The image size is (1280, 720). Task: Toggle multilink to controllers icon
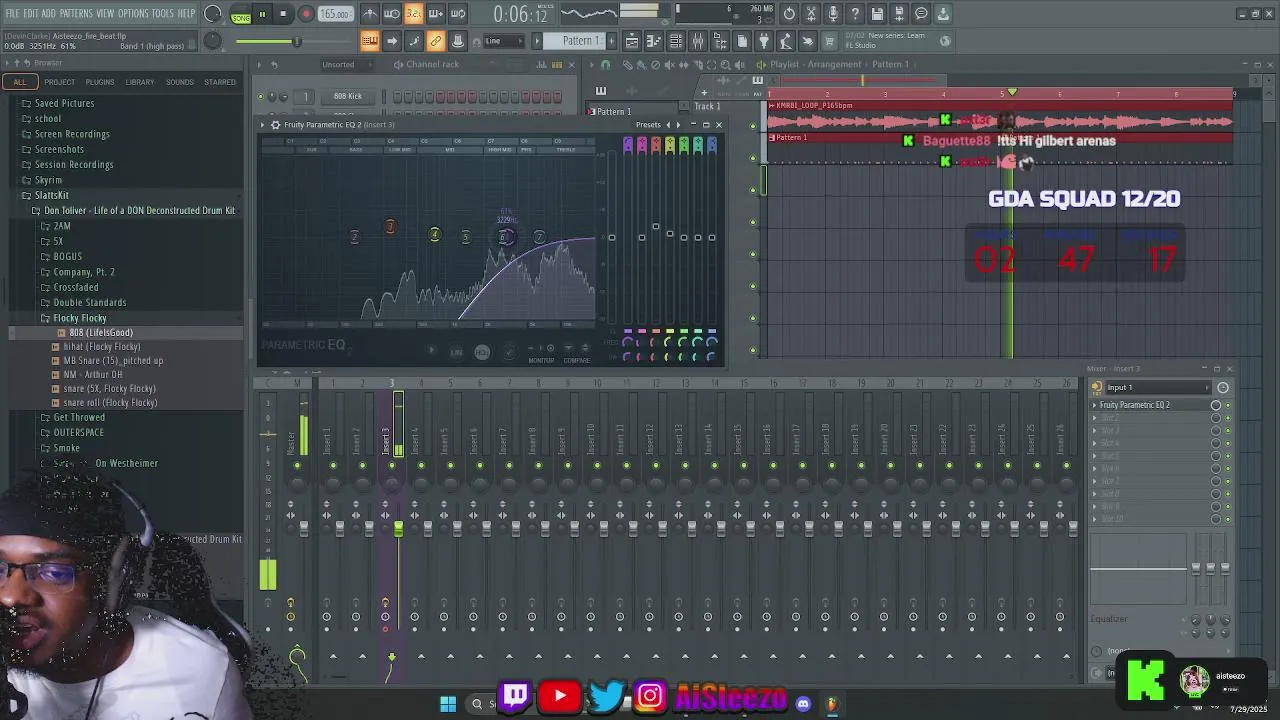coord(436,41)
